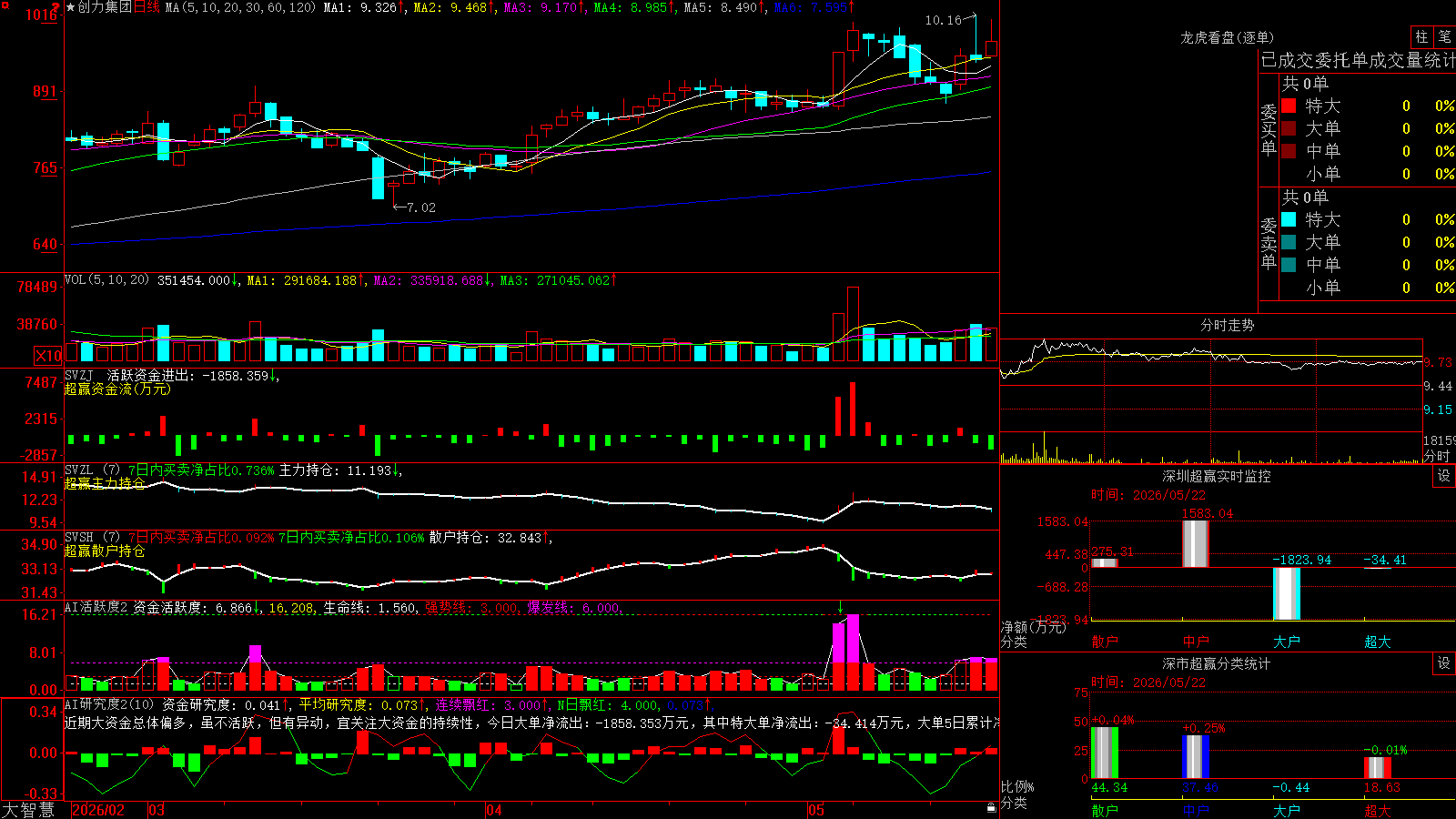Viewport: 1456px width, 819px height.
Task: Click the 小单 row in 委卖单
Action: [1368, 288]
